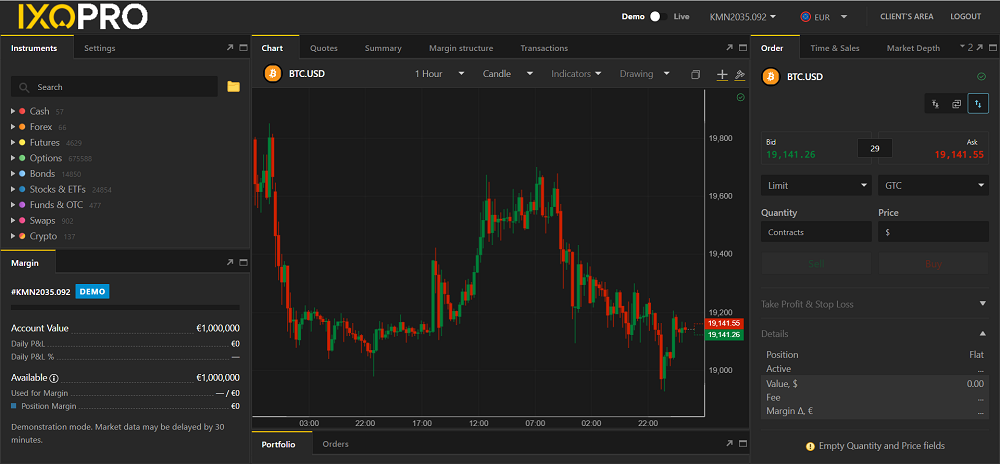Toggle the Demo / Live switch

[658, 17]
